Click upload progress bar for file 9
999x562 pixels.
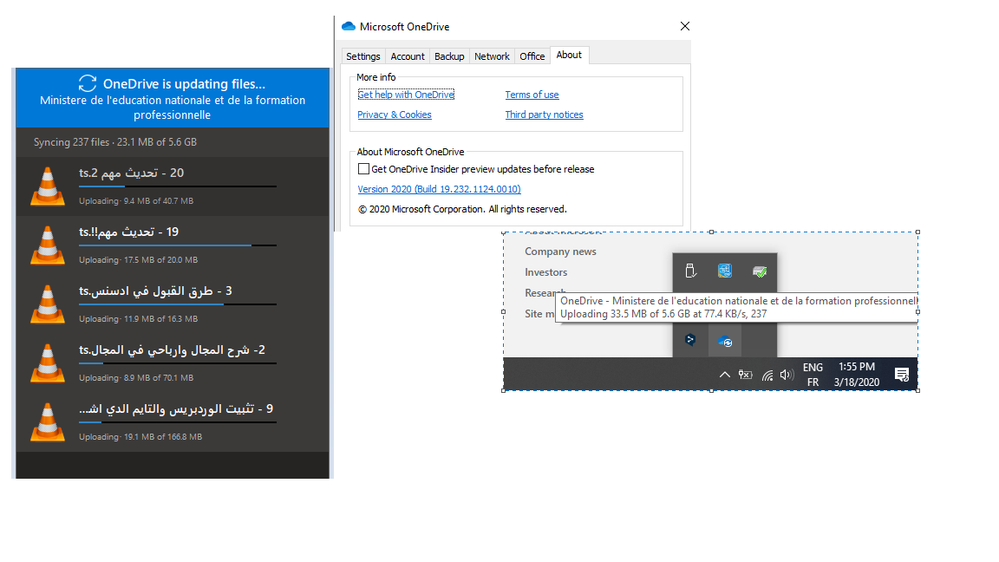pos(178,422)
